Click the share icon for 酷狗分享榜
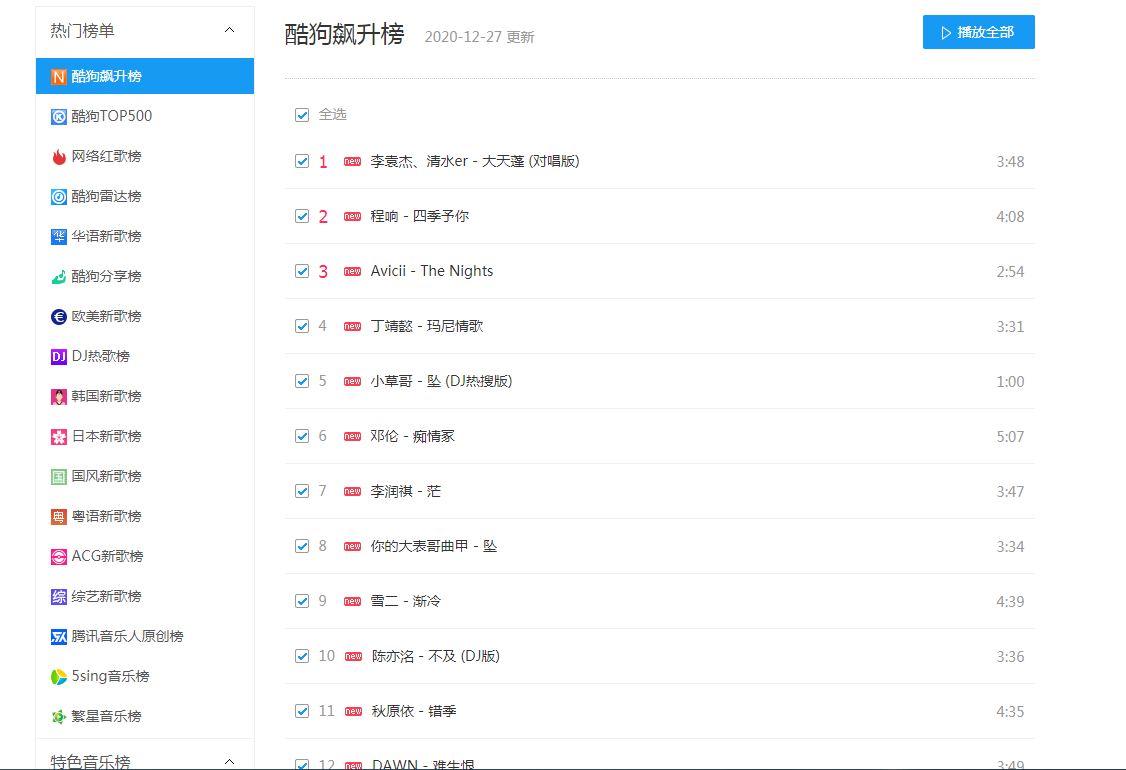1126x770 pixels. [x=59, y=277]
